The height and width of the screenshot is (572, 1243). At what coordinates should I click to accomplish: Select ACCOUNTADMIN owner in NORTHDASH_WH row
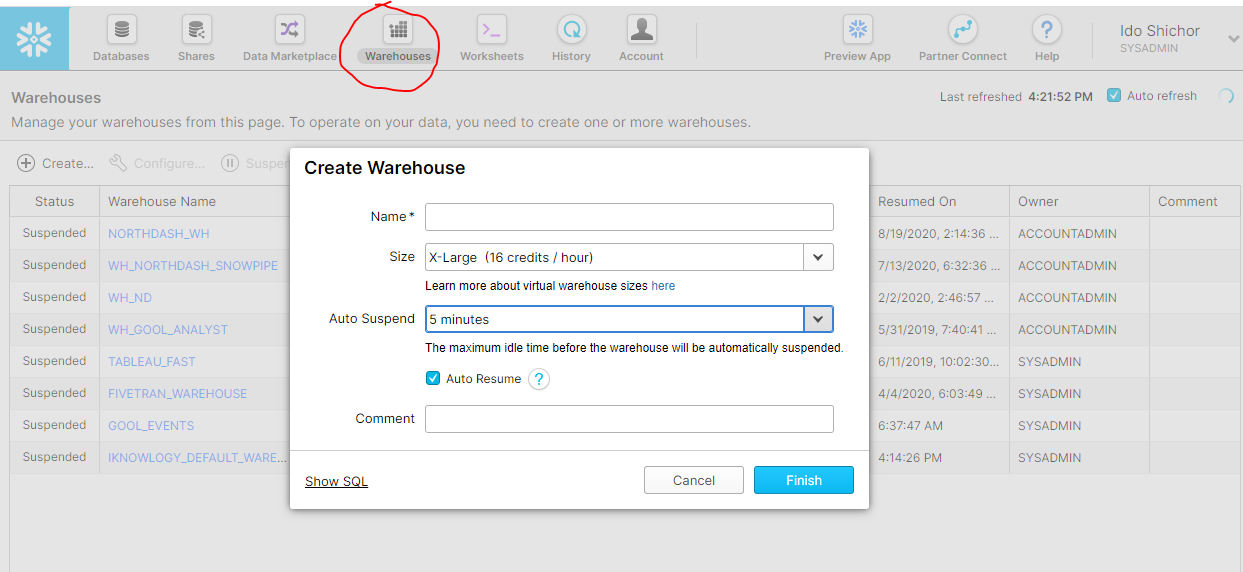click(1067, 233)
